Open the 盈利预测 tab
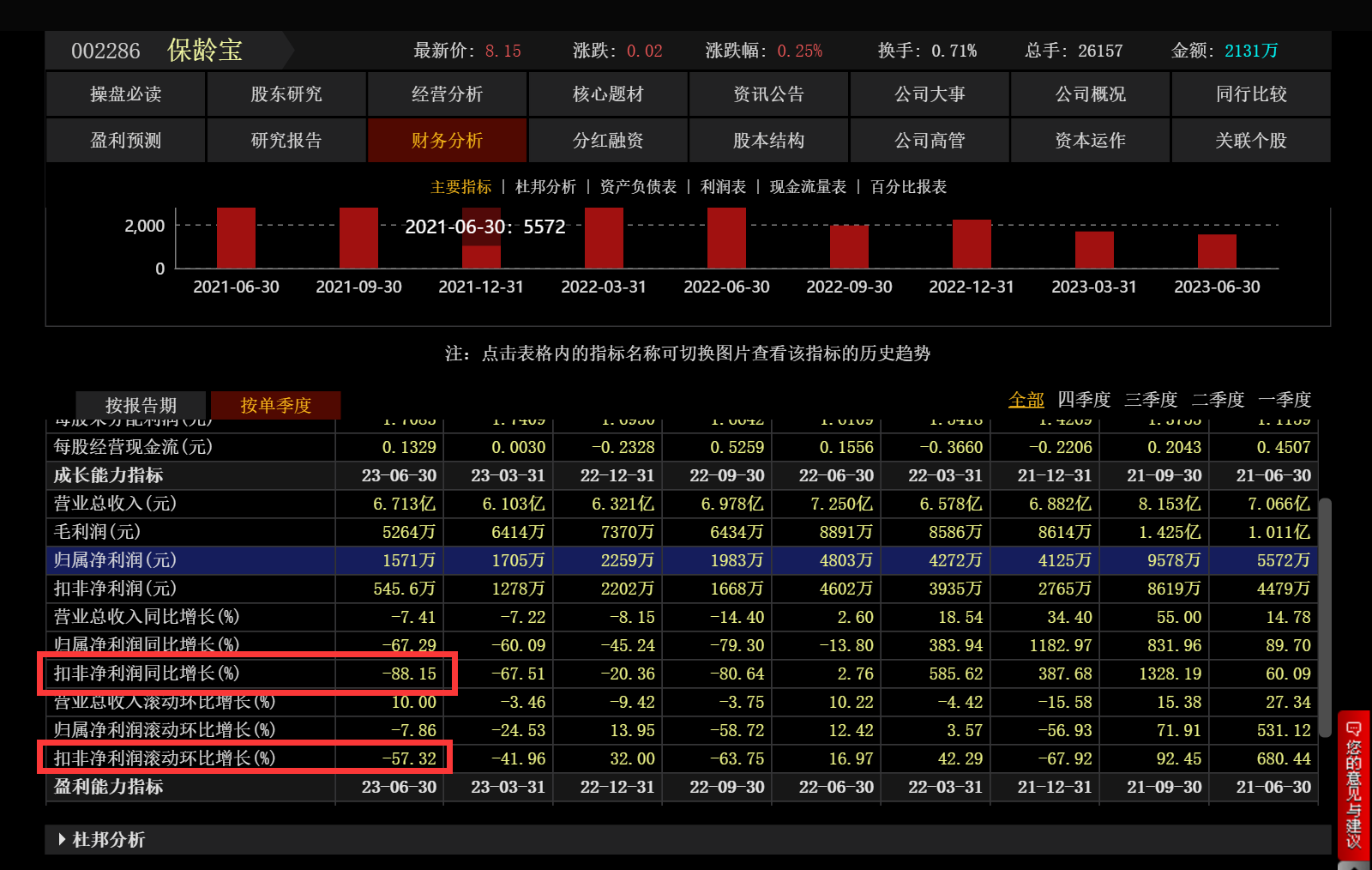Image resolution: width=1372 pixels, height=870 pixels. (x=125, y=141)
